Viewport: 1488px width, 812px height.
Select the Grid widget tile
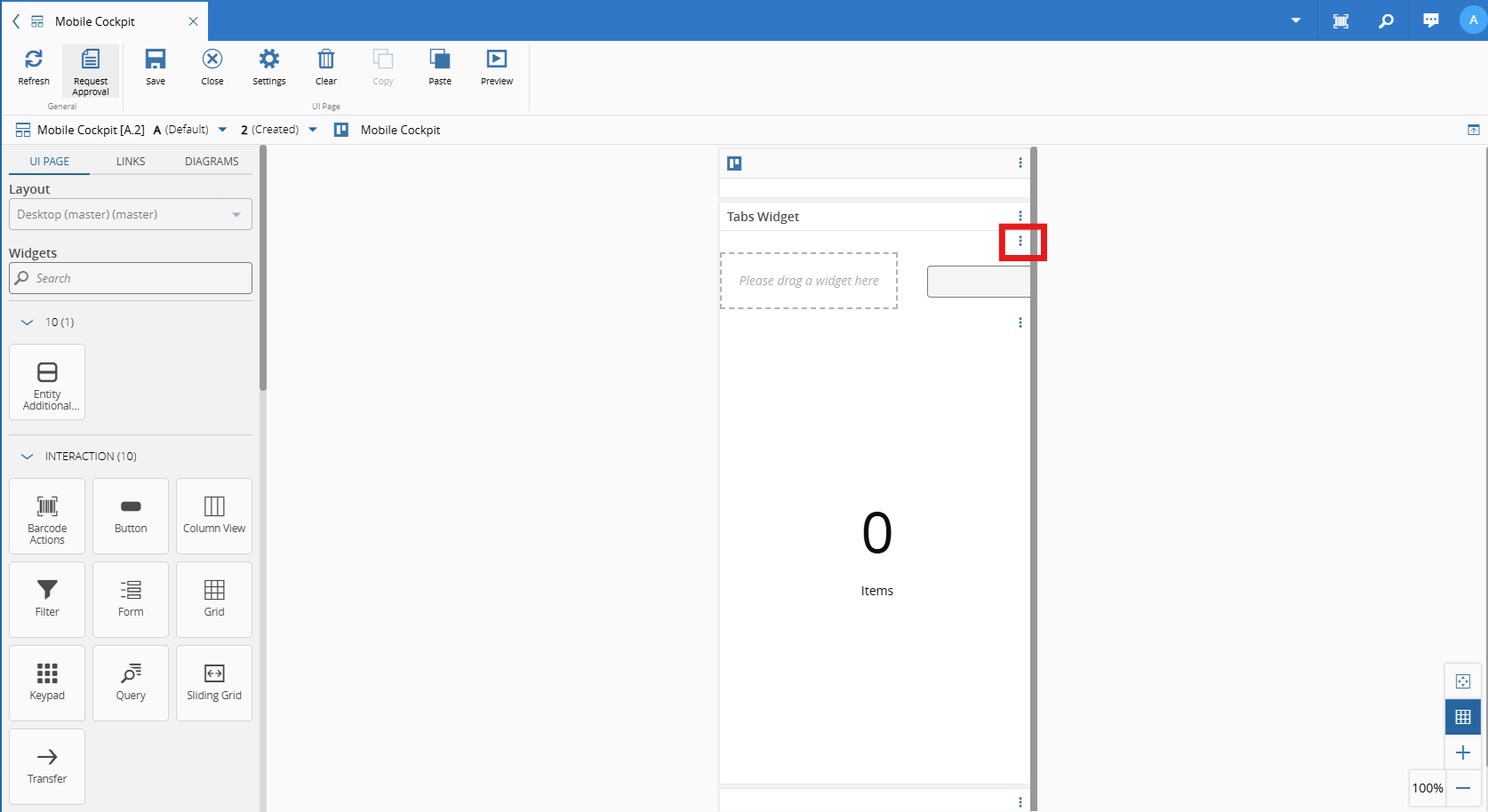point(214,600)
